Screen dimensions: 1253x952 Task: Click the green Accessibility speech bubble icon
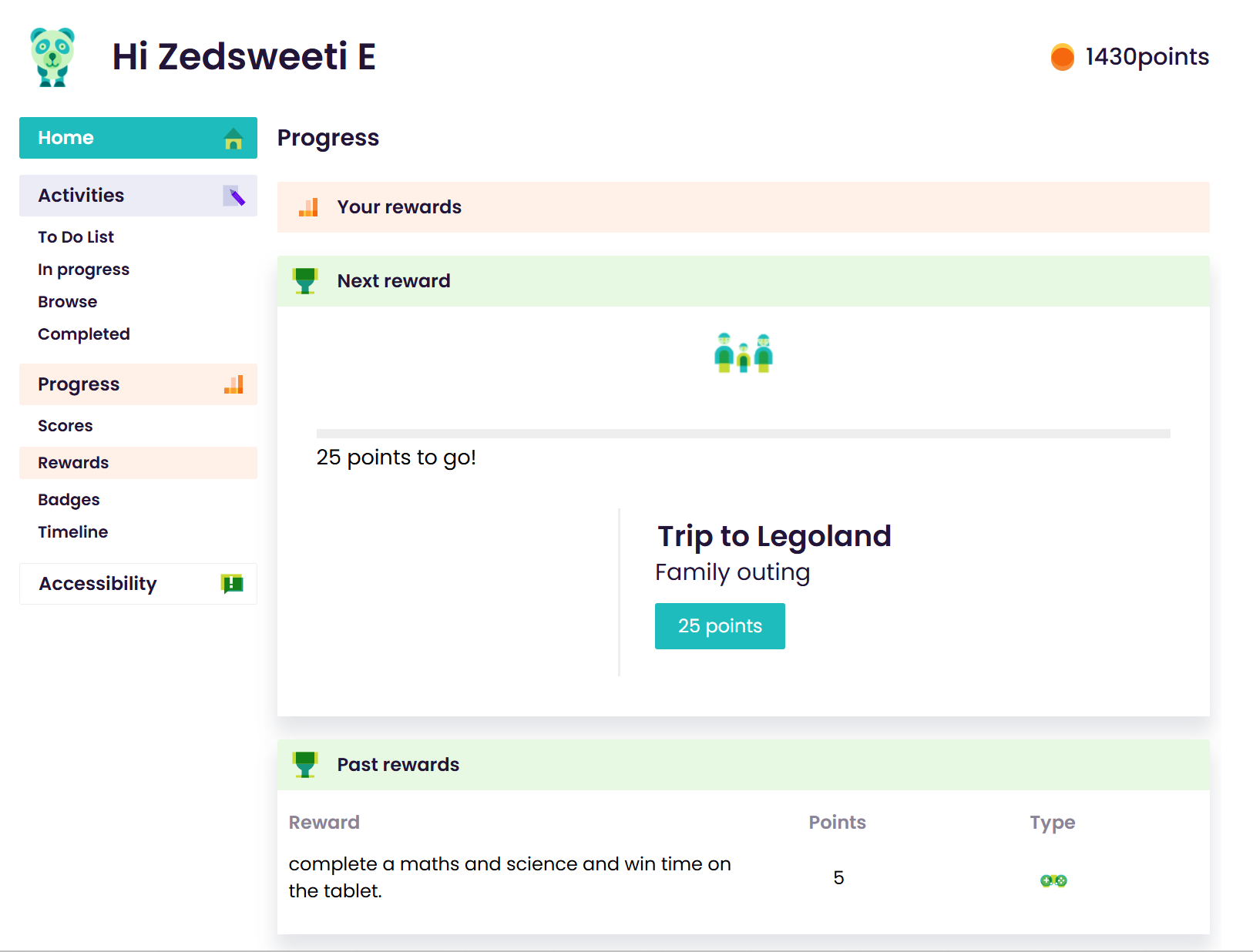pos(232,584)
